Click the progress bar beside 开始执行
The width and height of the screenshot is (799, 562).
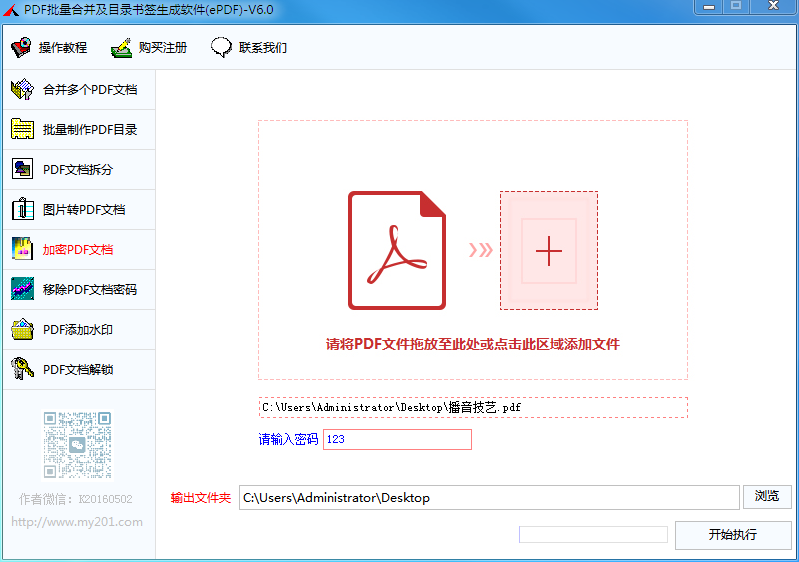coord(593,534)
